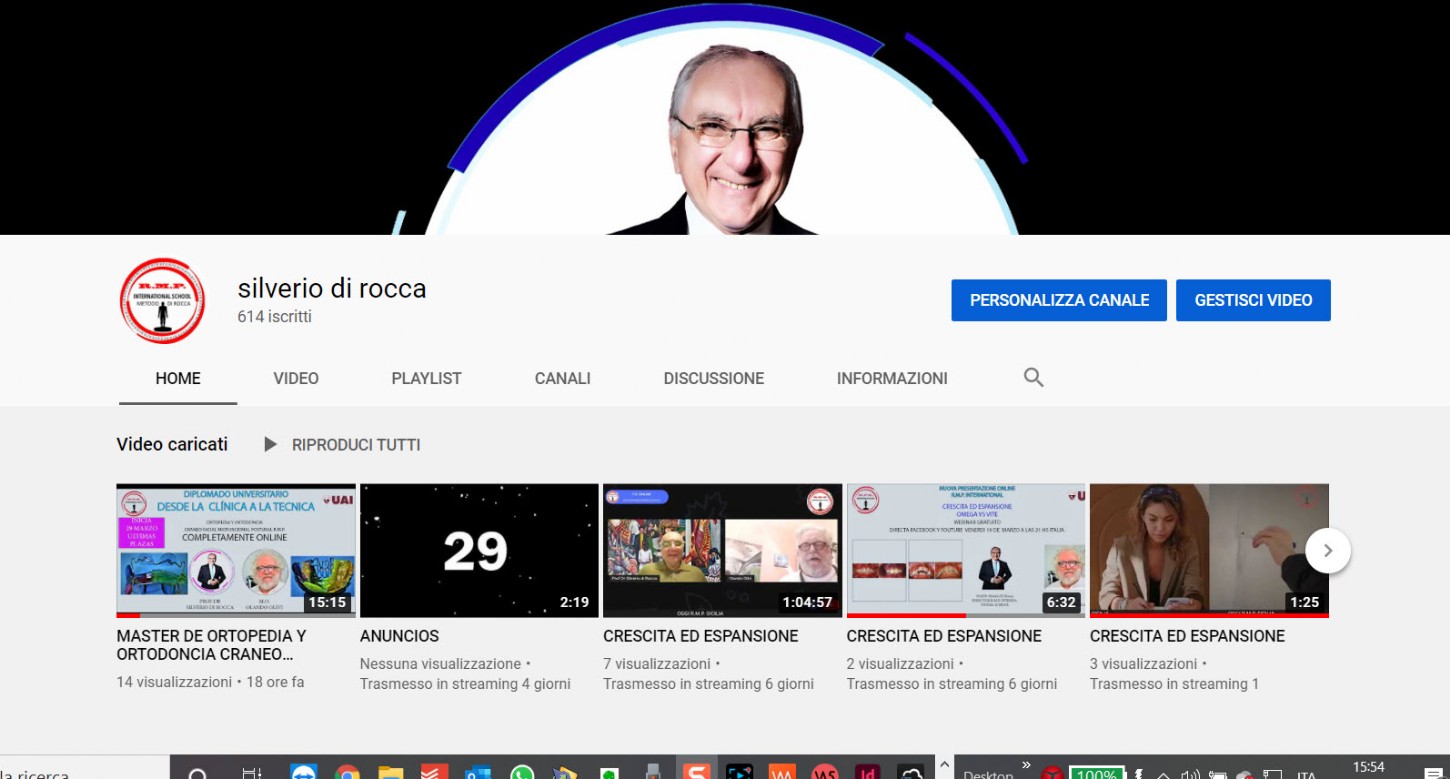The width and height of the screenshot is (1450, 779).
Task: Open CRESCITA ED ESPANSIONE title with 7 visualizzazioni
Action: (701, 636)
